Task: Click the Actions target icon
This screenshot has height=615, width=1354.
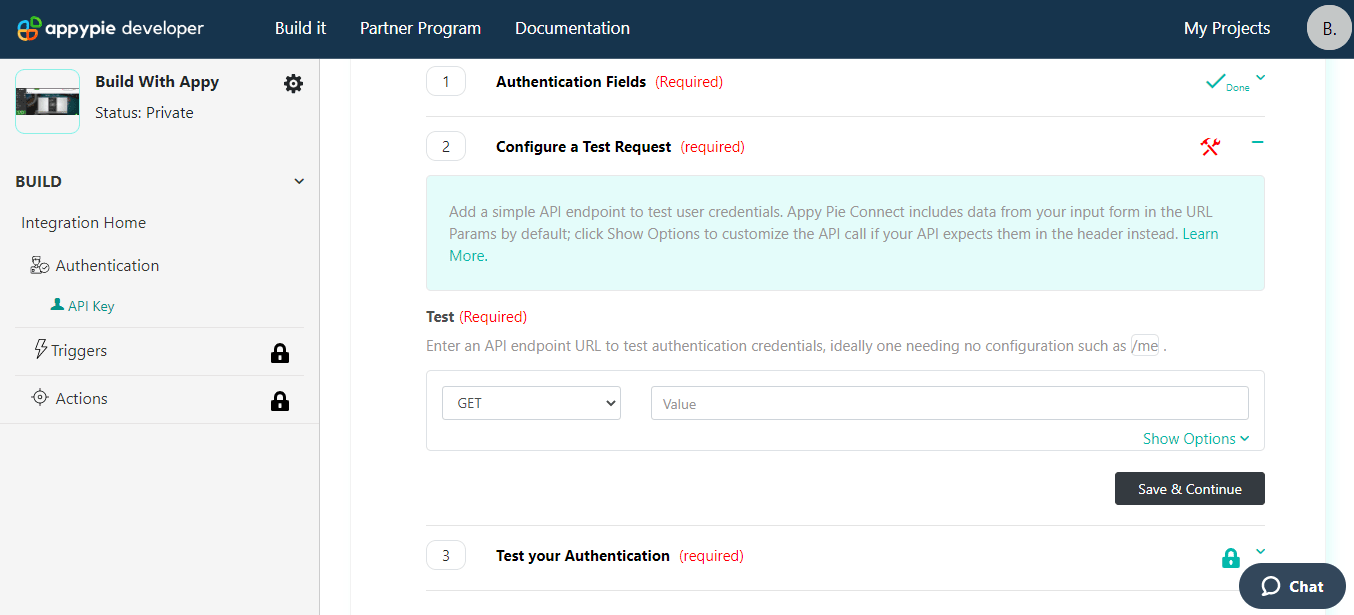Action: (40, 398)
